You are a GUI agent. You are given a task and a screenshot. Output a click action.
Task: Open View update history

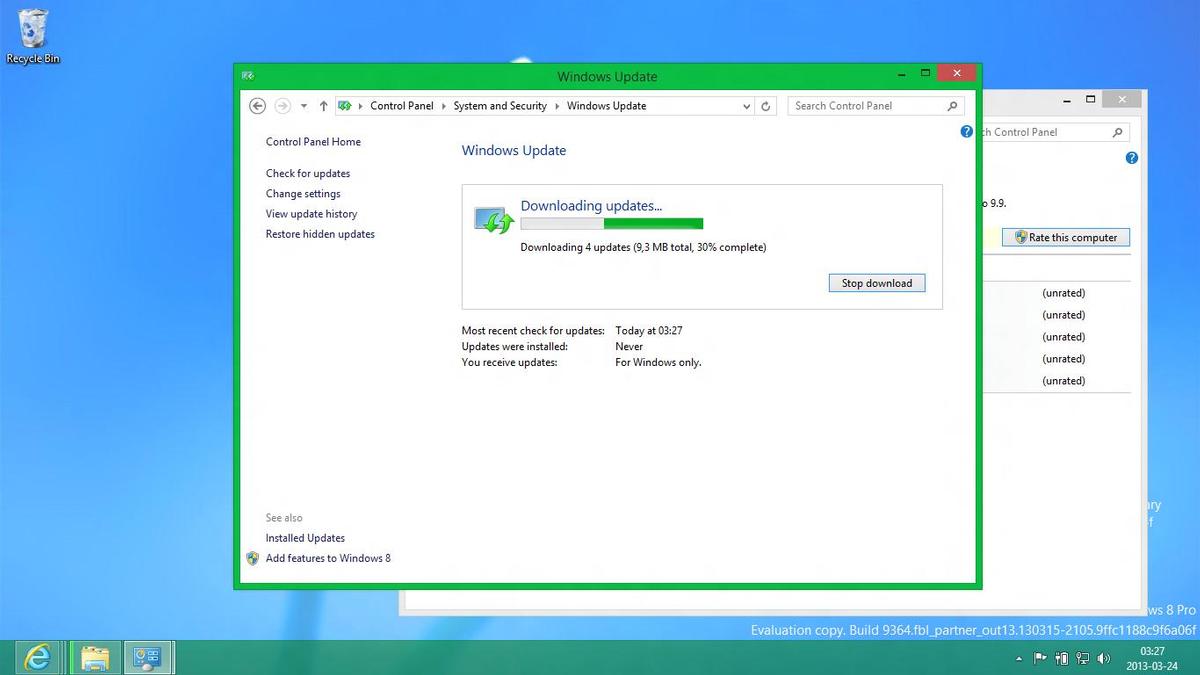pyautogui.click(x=311, y=214)
